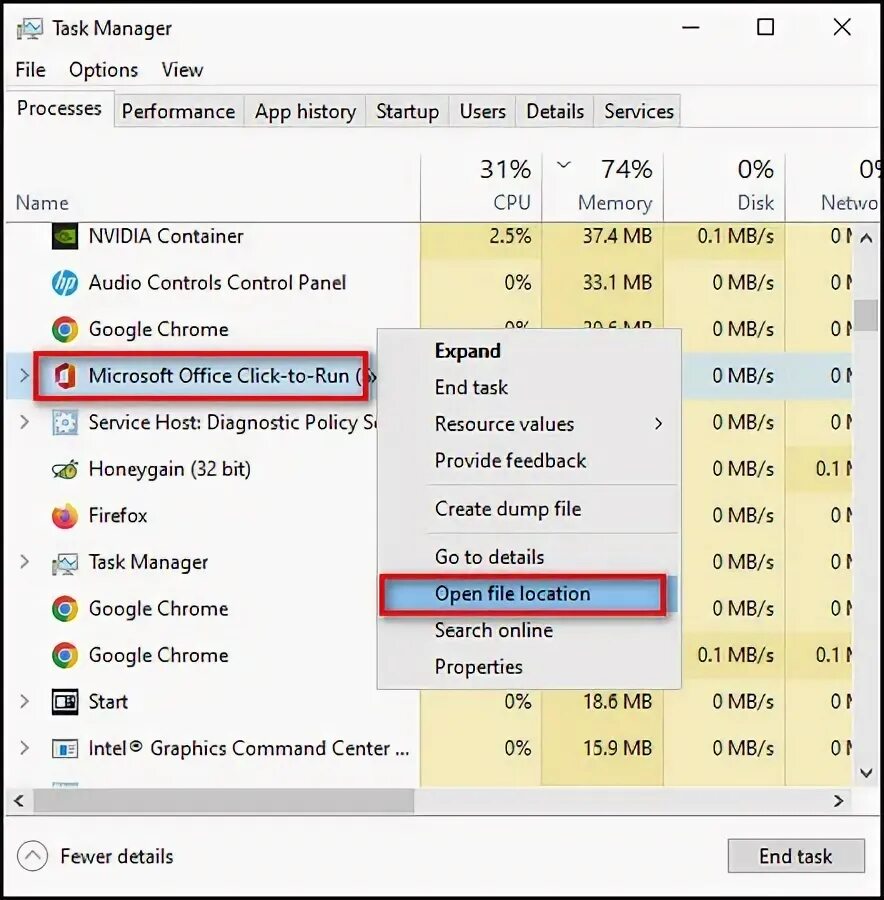
Task: Click the Fewer details link
Action: (117, 857)
